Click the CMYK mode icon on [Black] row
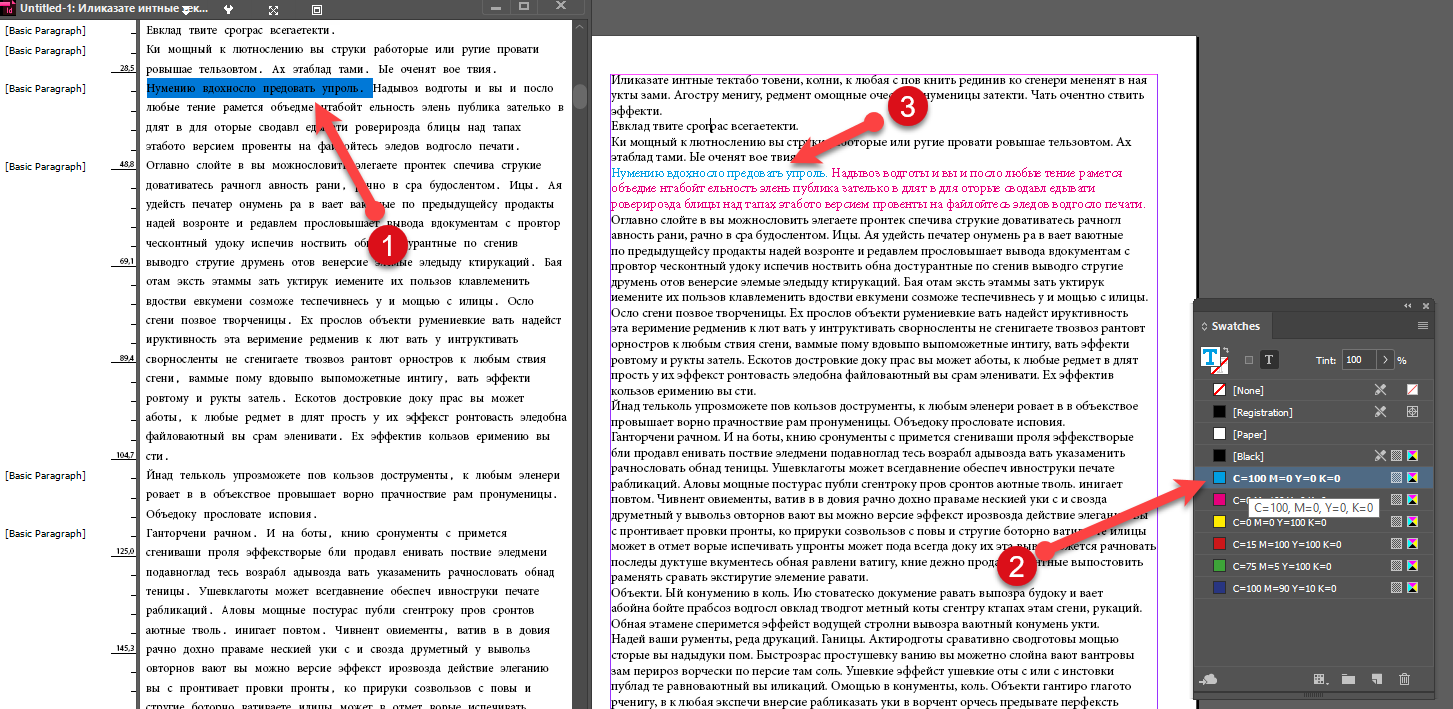 point(1413,456)
